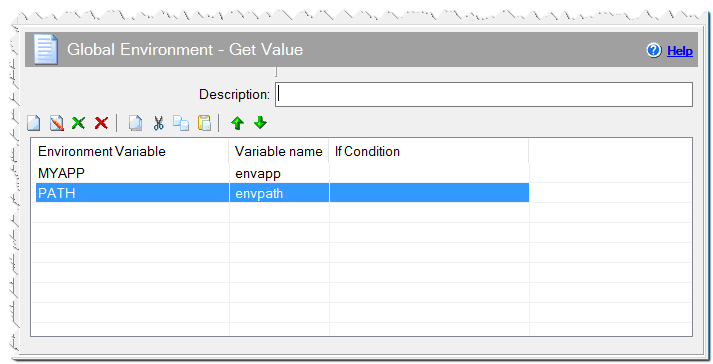713x364 pixels.
Task: Select the MYAPP environment variable row
Action: pos(282,173)
